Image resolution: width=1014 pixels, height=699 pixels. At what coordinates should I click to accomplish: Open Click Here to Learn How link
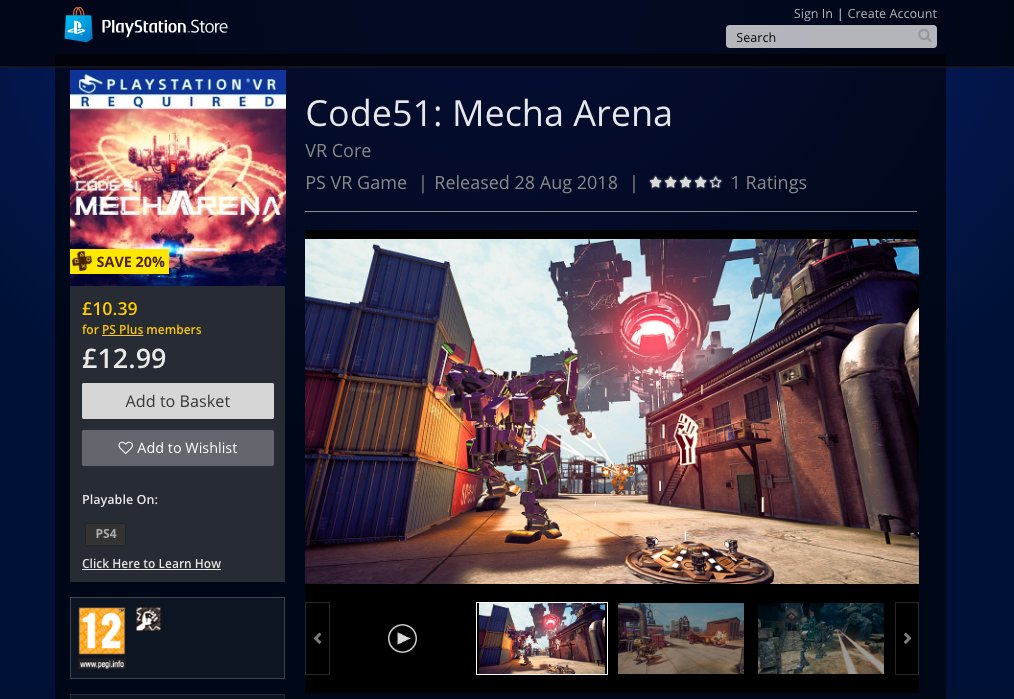(x=151, y=563)
